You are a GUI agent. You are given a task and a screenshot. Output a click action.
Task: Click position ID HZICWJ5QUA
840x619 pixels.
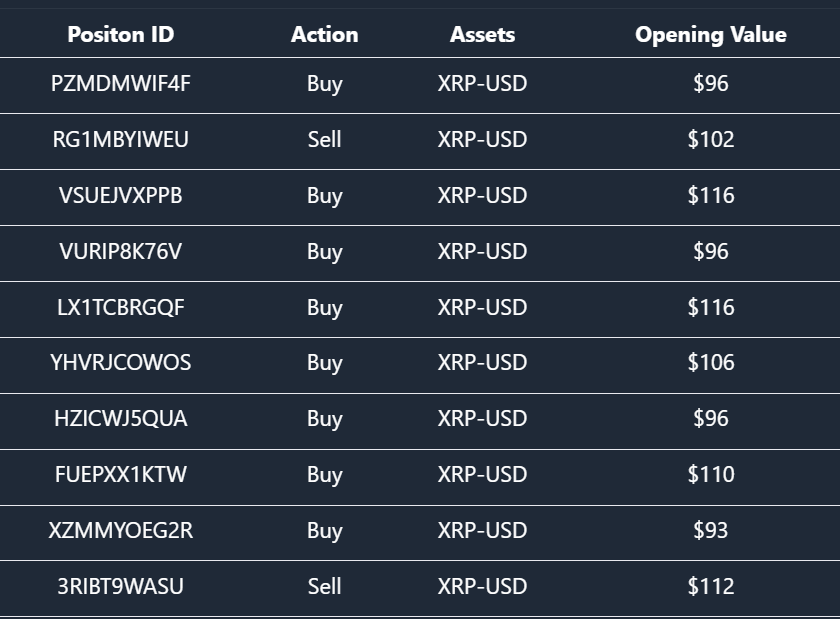(x=121, y=419)
